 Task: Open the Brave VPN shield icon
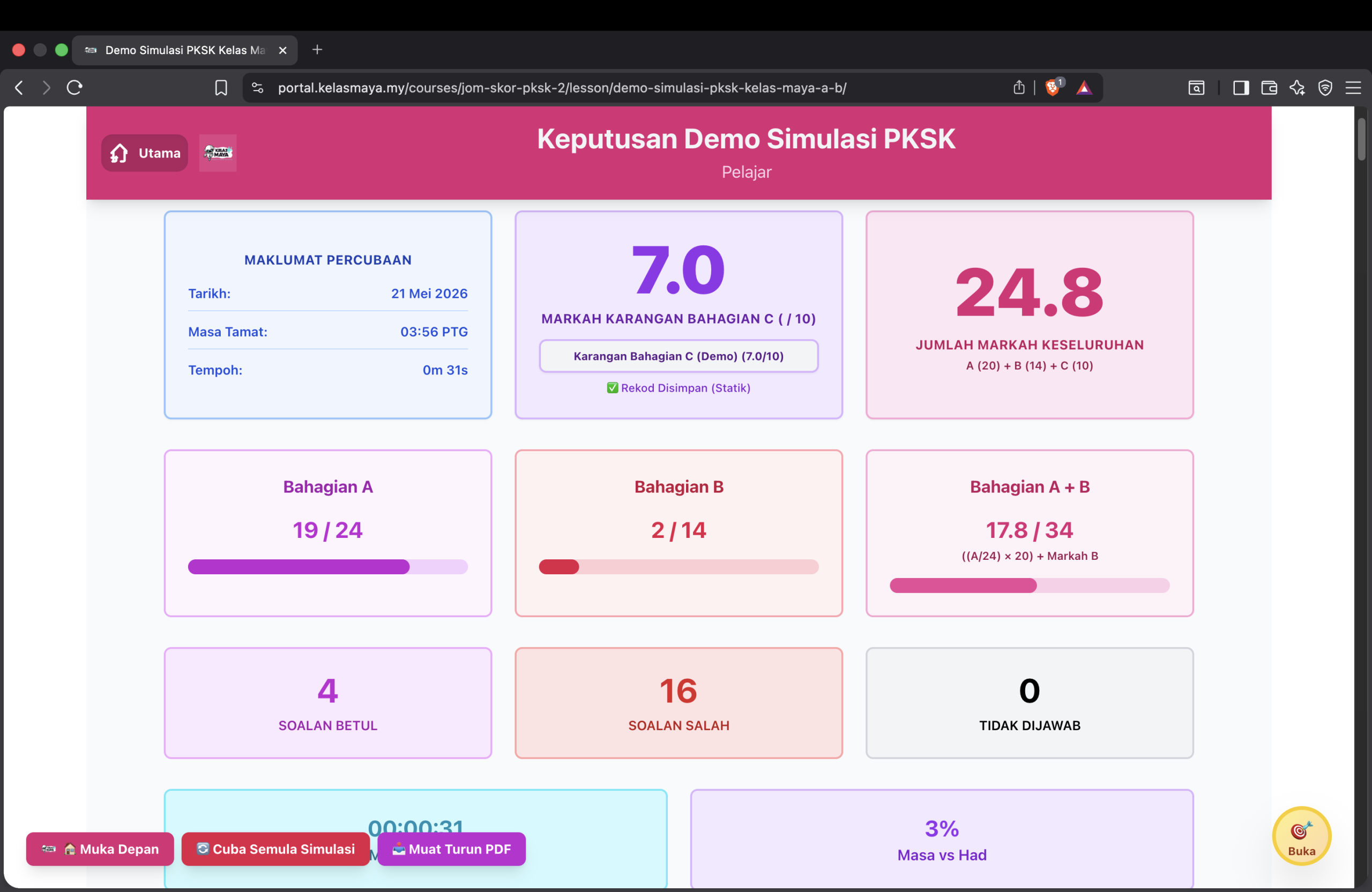(x=1325, y=87)
